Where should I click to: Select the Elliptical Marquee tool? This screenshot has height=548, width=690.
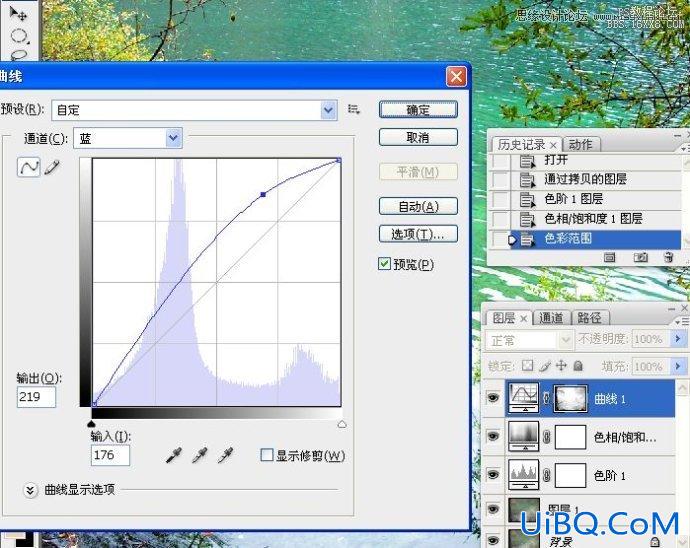pos(19,36)
